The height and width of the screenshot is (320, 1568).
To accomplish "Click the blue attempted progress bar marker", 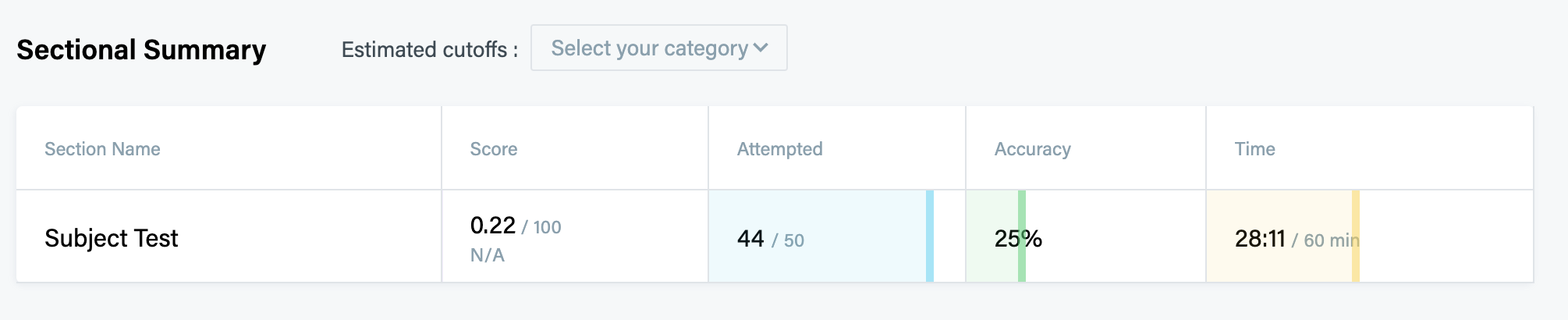I will (x=930, y=236).
